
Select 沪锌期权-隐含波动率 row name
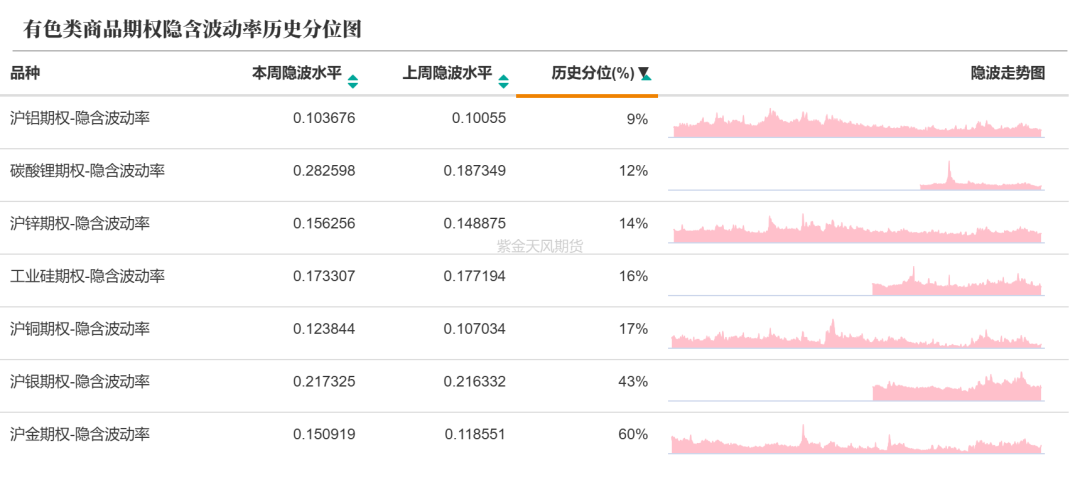coord(80,223)
